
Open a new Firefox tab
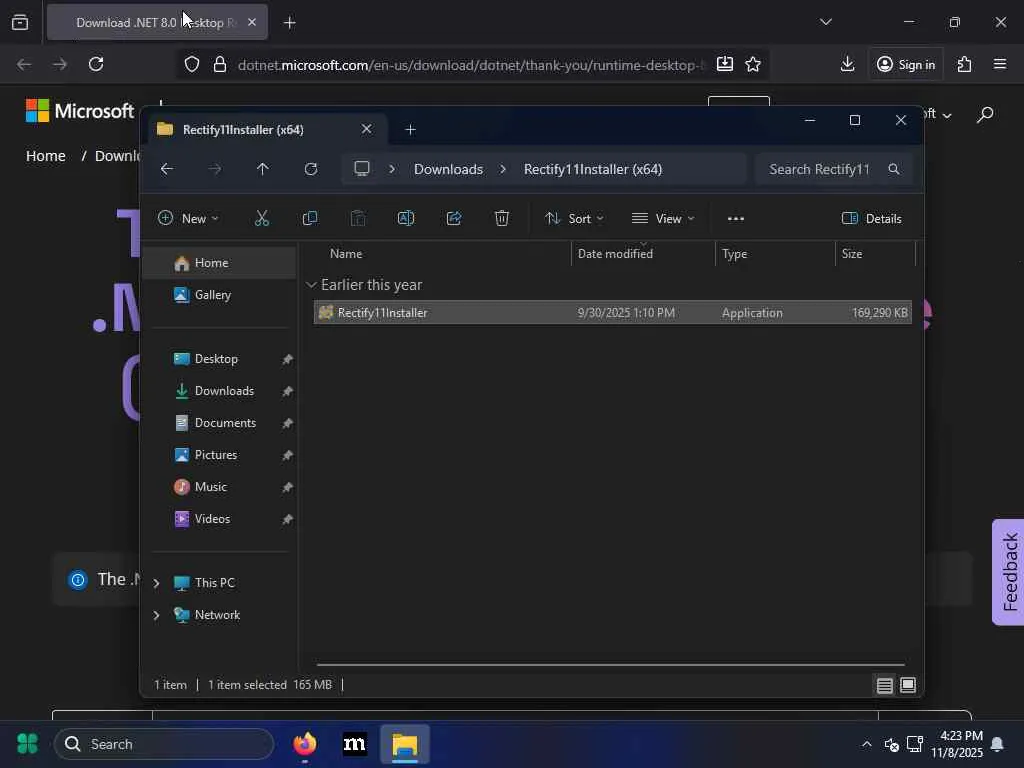click(290, 23)
